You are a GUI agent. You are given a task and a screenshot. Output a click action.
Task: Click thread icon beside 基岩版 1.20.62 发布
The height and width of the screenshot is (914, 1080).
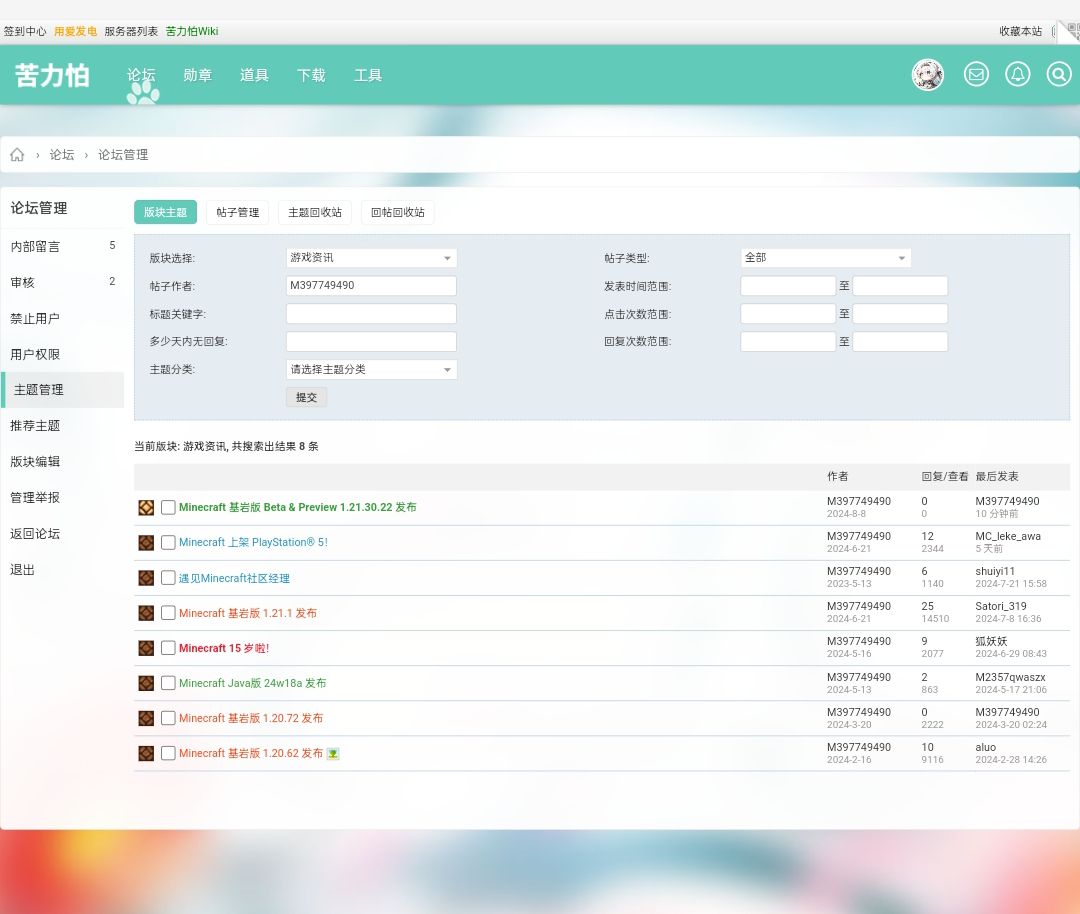(146, 754)
